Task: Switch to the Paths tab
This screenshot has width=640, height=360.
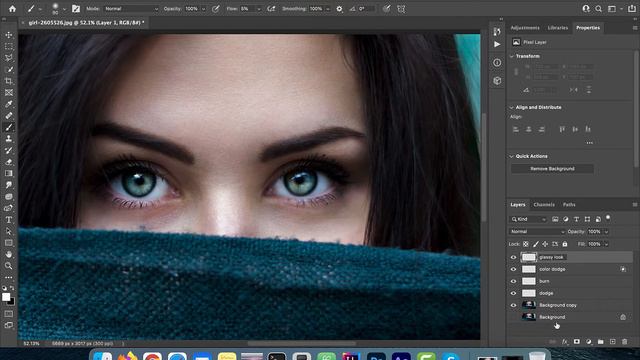Action: click(x=569, y=204)
